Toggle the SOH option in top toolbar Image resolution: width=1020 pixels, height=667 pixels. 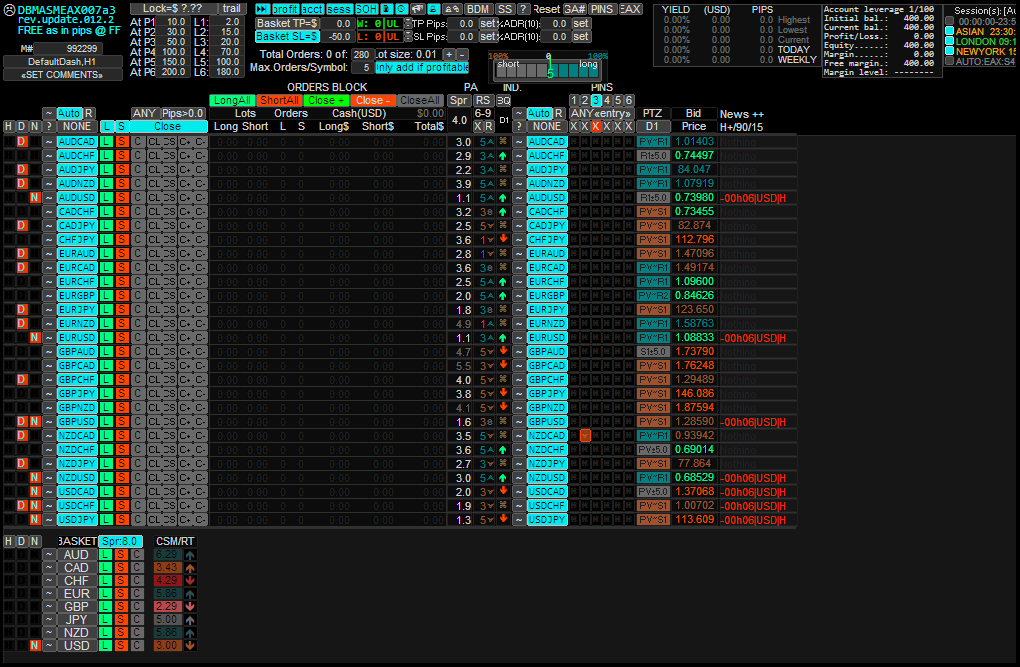tap(366, 9)
